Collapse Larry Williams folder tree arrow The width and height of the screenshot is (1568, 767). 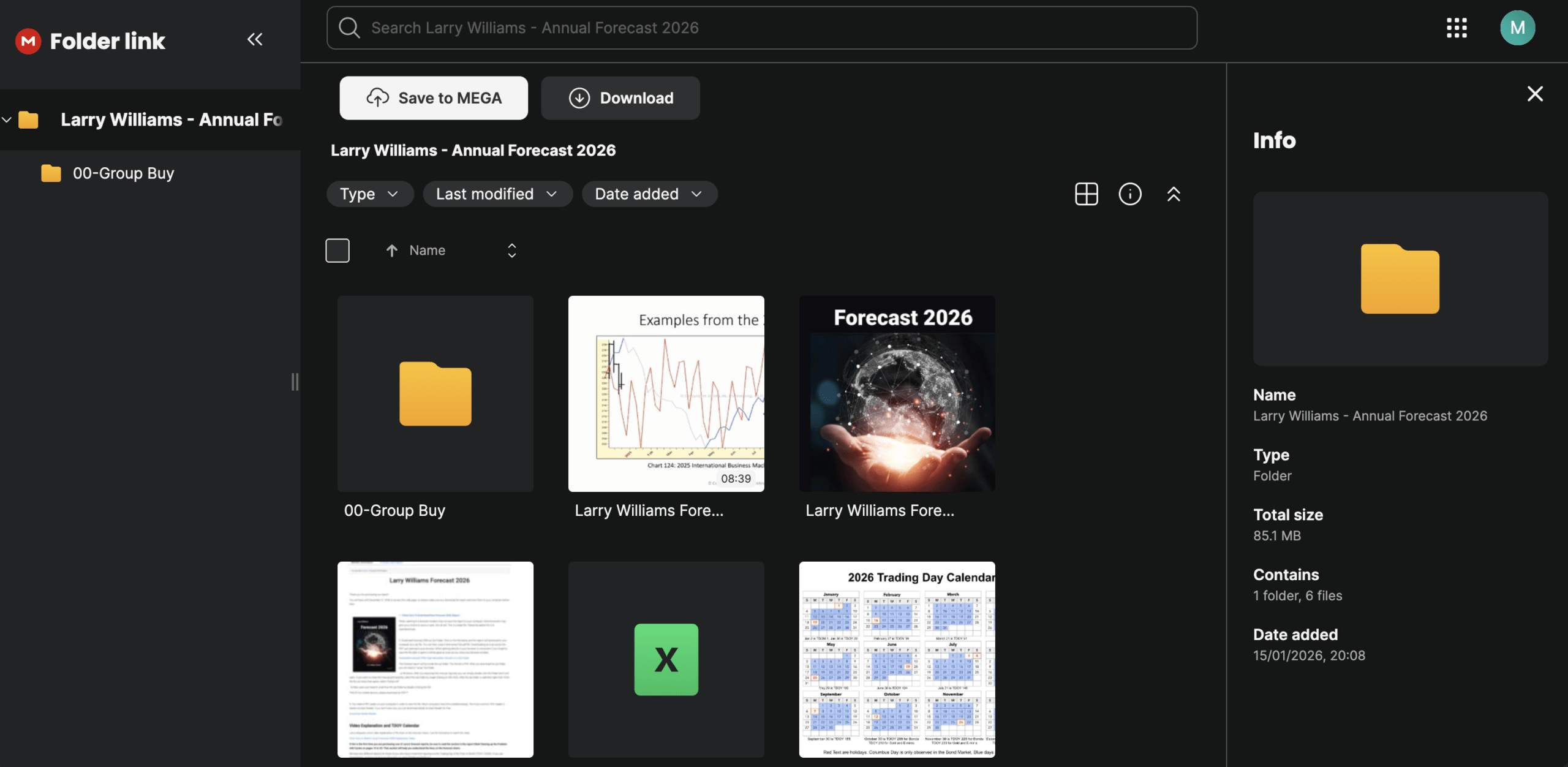click(7, 120)
